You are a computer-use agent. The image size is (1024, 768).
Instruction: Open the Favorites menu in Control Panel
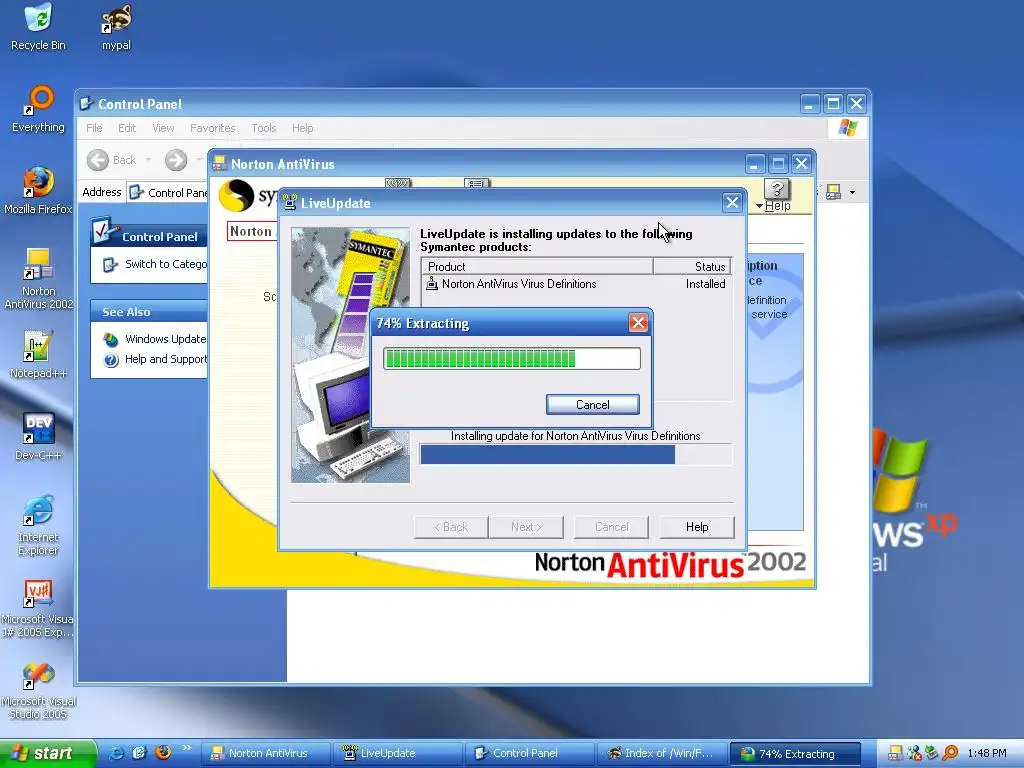coord(212,128)
